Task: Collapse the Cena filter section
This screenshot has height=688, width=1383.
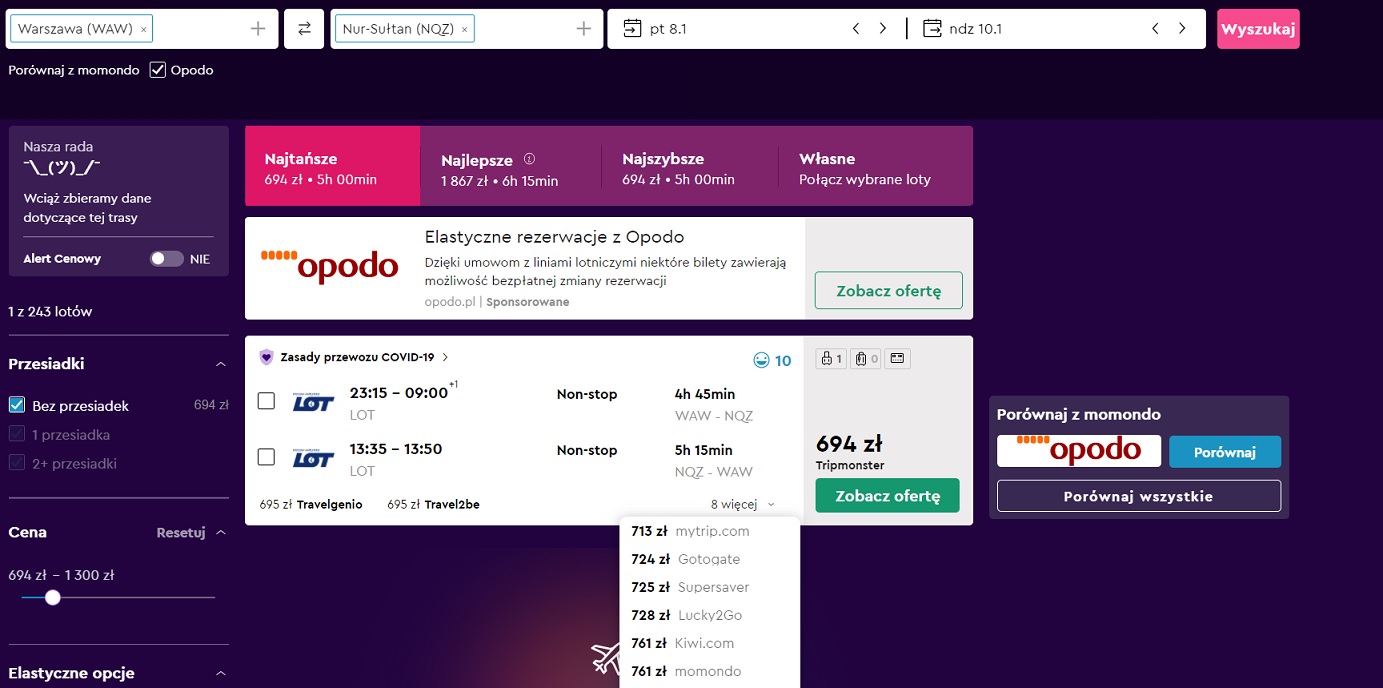Action: 221,533
